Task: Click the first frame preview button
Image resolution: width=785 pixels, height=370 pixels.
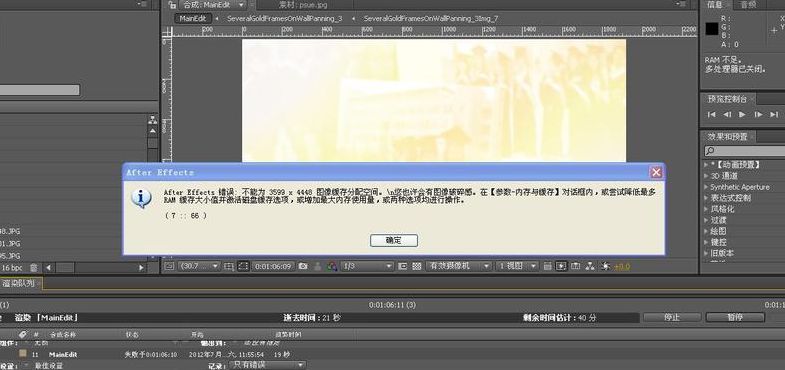Action: tap(711, 115)
